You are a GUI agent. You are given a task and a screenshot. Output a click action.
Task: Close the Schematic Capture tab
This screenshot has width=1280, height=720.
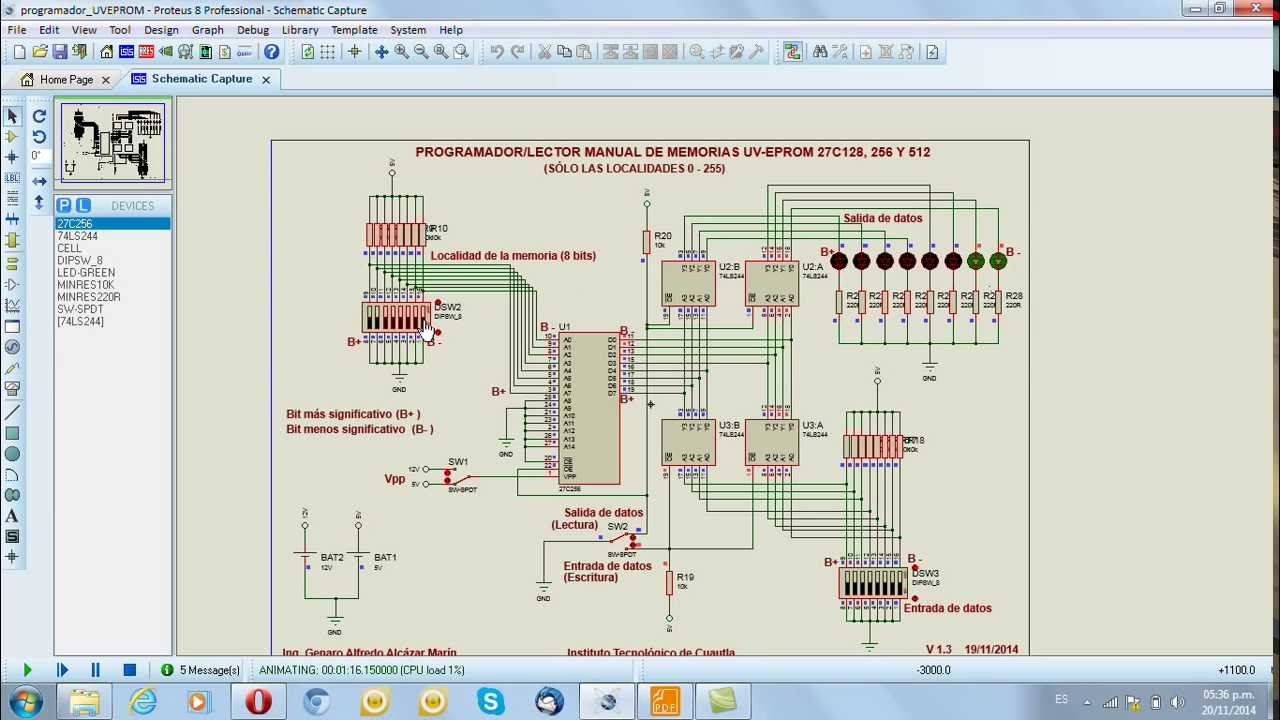[x=266, y=79]
